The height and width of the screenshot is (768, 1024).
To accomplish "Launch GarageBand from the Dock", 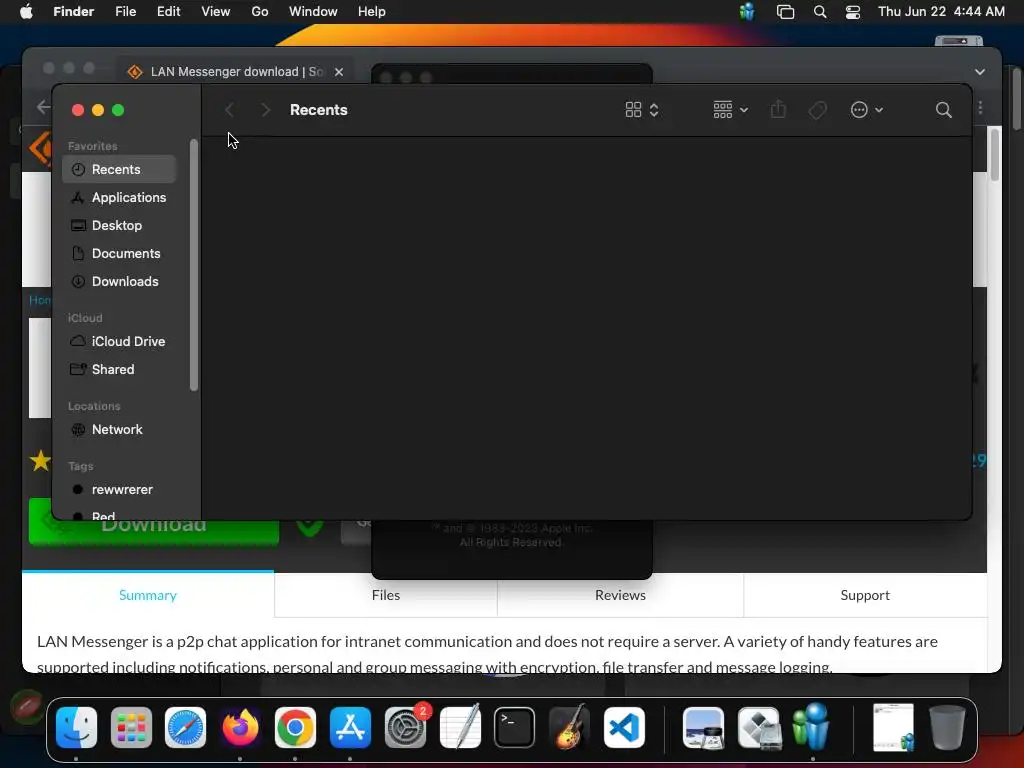I will click(x=569, y=728).
